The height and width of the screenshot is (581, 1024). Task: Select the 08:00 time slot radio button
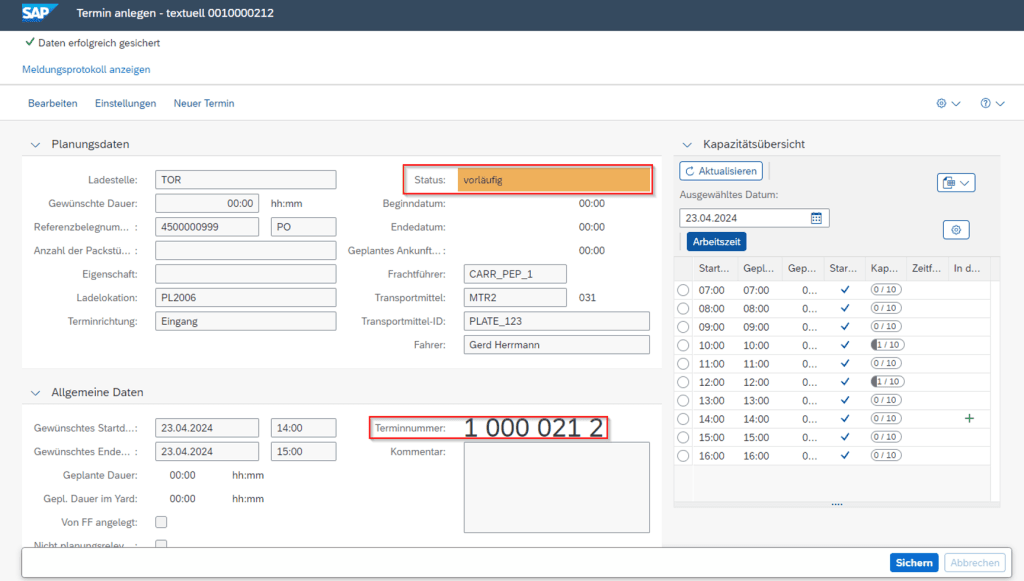(x=683, y=308)
